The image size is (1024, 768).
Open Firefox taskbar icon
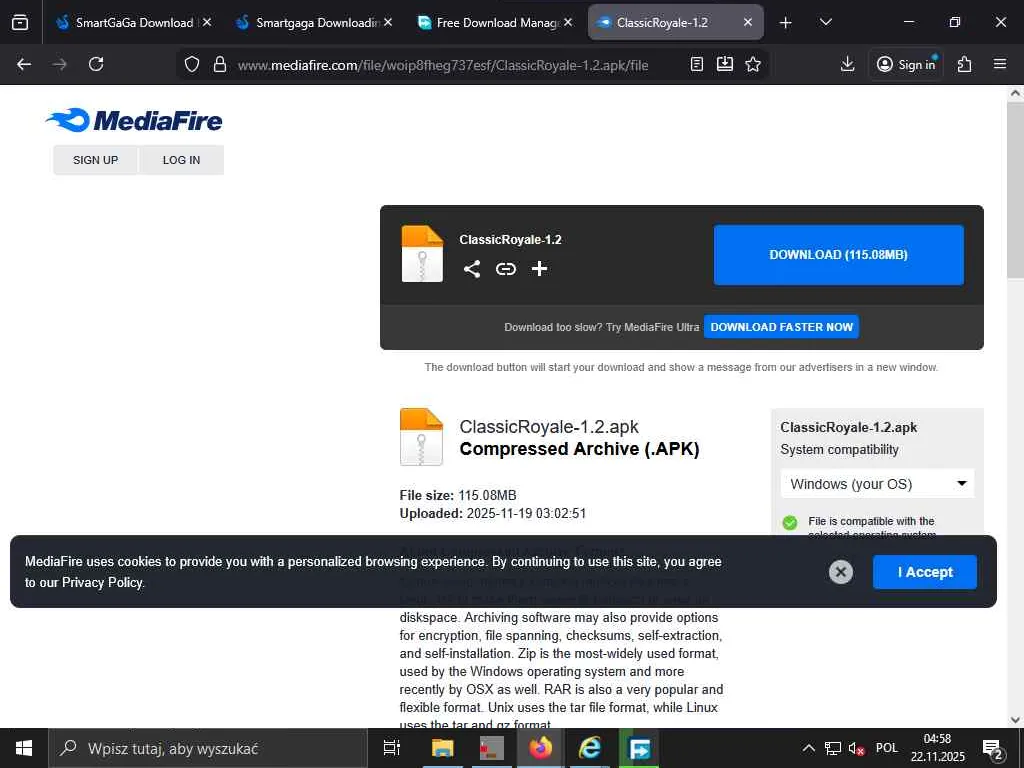tap(541, 748)
